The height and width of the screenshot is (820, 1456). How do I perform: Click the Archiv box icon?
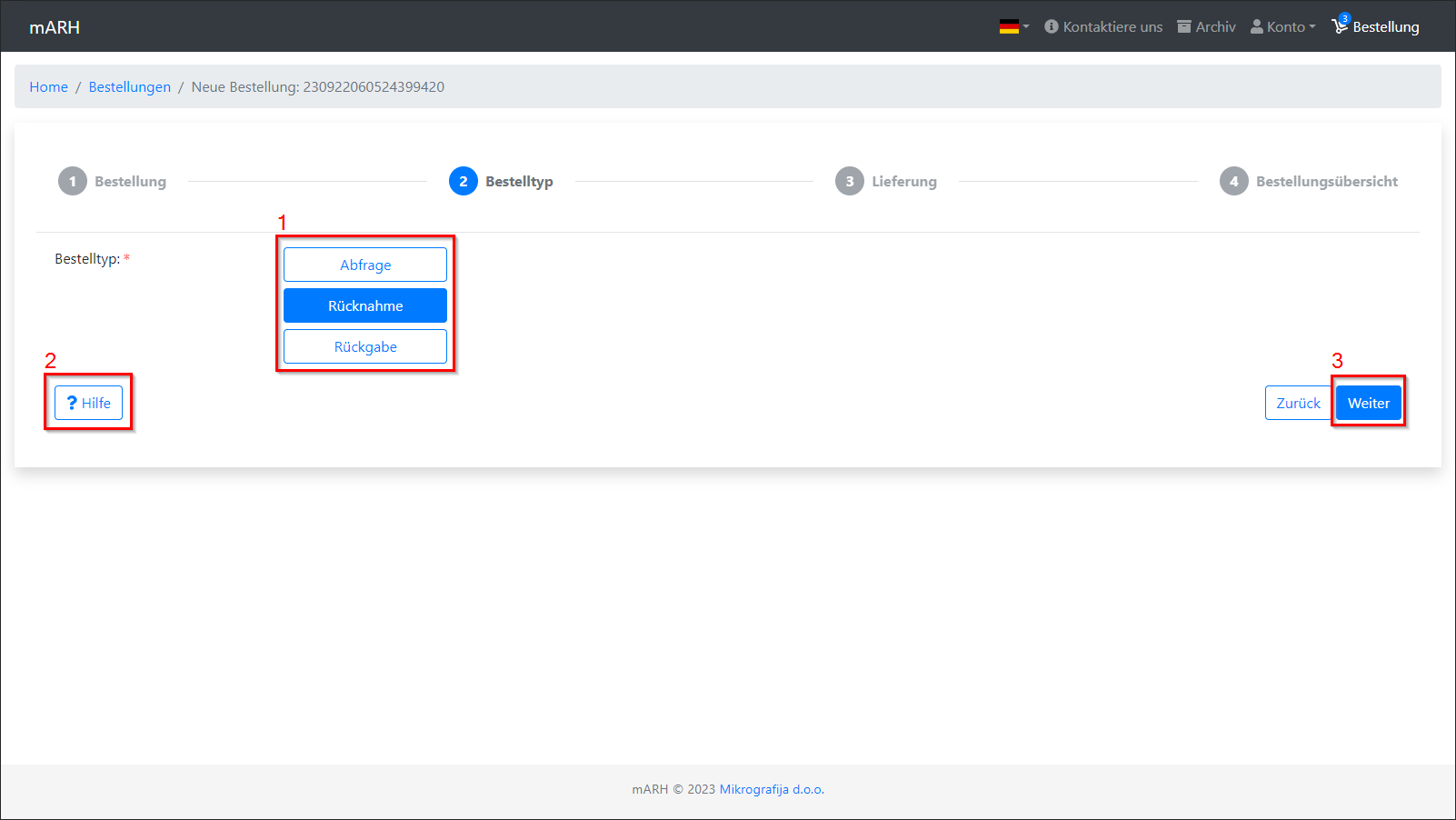click(1184, 27)
